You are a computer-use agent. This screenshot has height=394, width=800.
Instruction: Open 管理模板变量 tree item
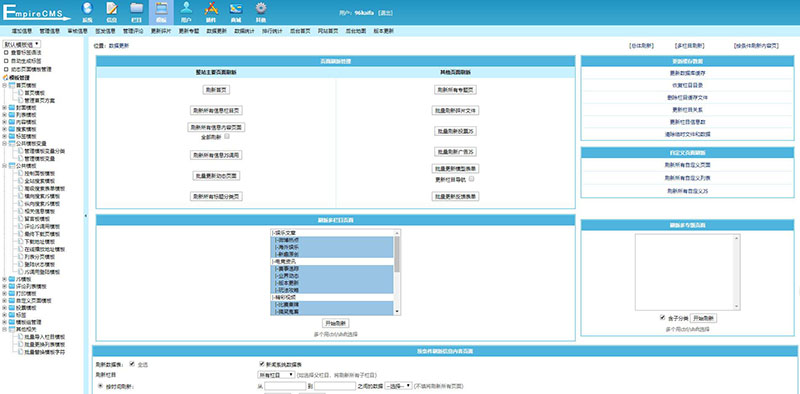(x=40, y=159)
